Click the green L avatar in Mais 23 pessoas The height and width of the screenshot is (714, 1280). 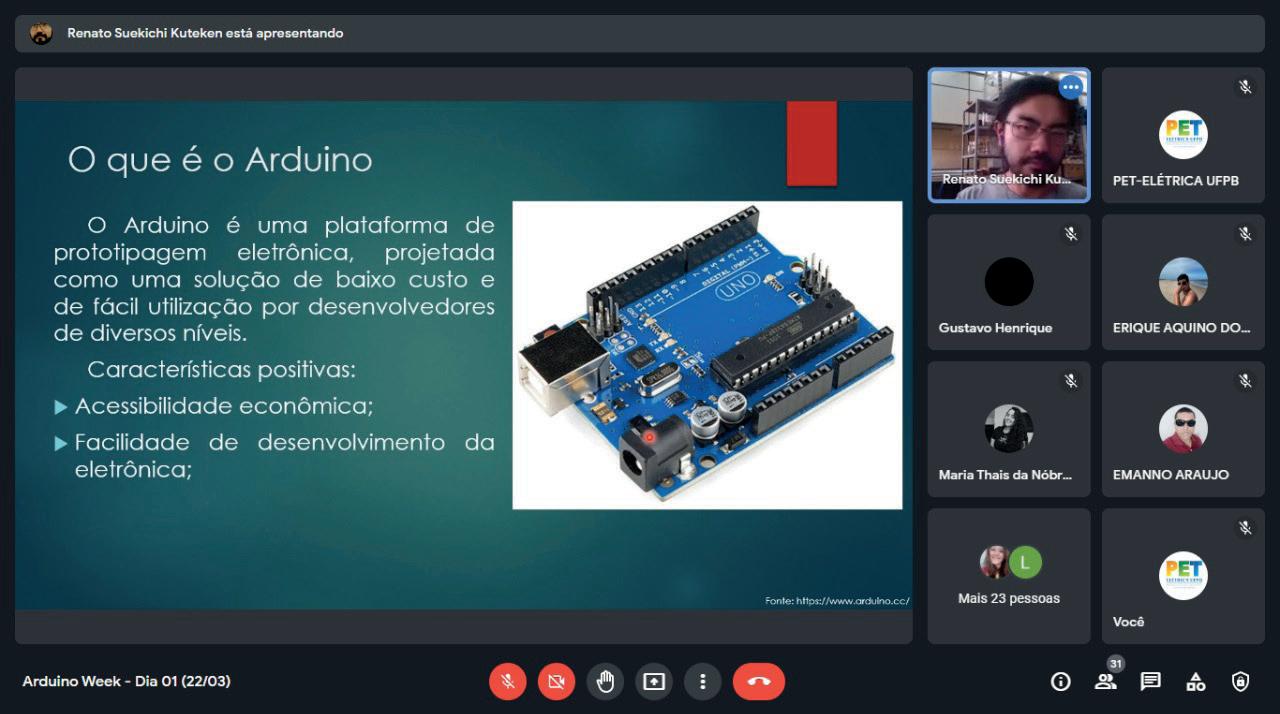point(1025,563)
